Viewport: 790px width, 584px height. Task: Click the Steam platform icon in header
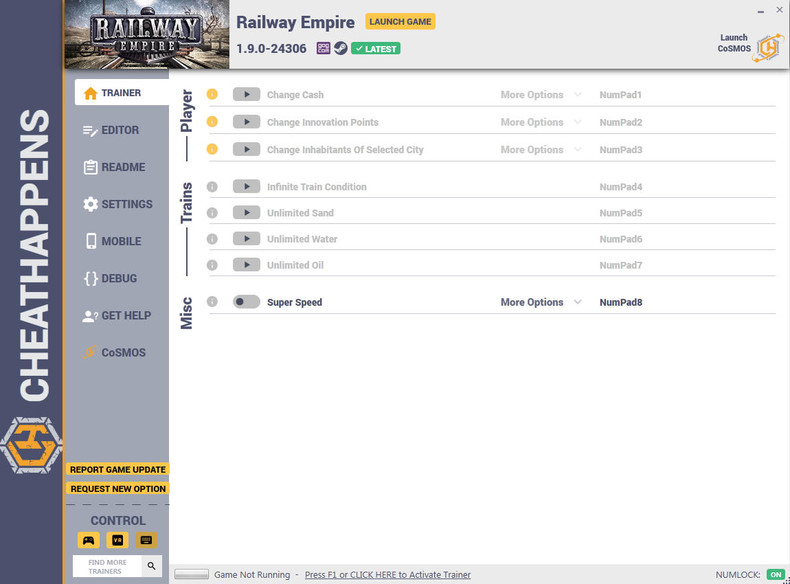341,48
